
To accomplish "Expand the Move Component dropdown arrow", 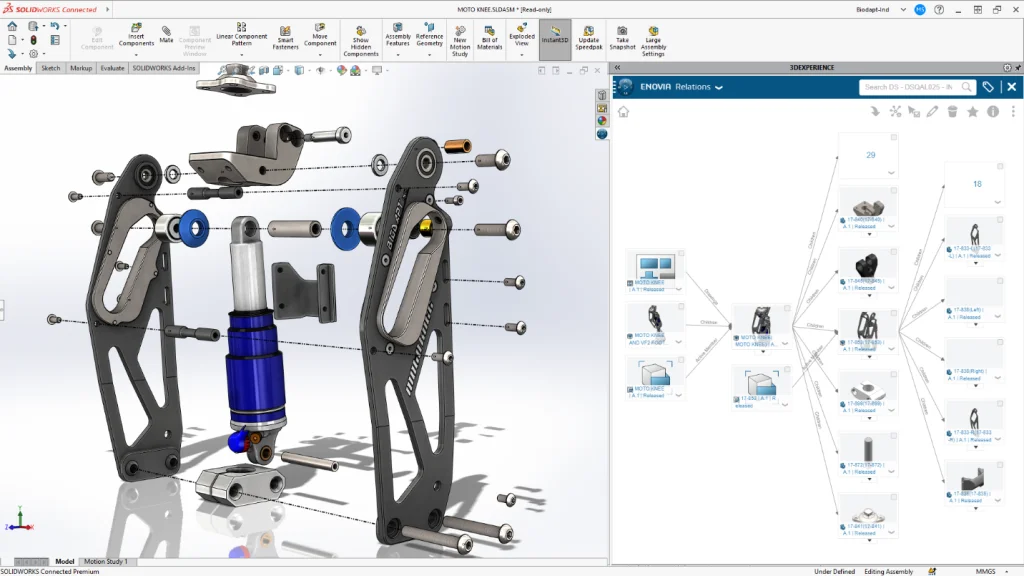I will pos(320,54).
